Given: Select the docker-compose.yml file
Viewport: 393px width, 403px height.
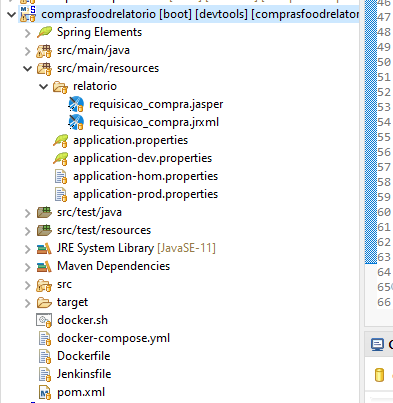Looking at the screenshot, I should coord(113,338).
